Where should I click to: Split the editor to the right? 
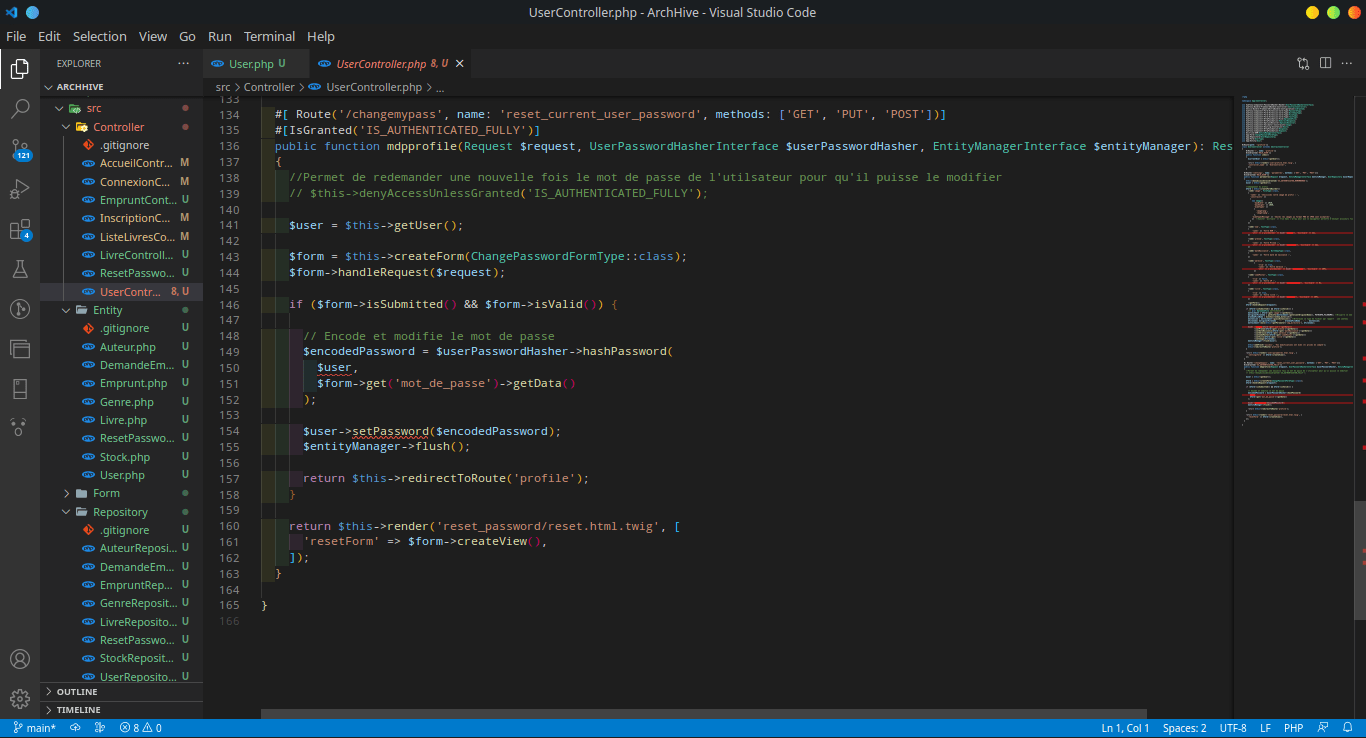(x=1325, y=63)
